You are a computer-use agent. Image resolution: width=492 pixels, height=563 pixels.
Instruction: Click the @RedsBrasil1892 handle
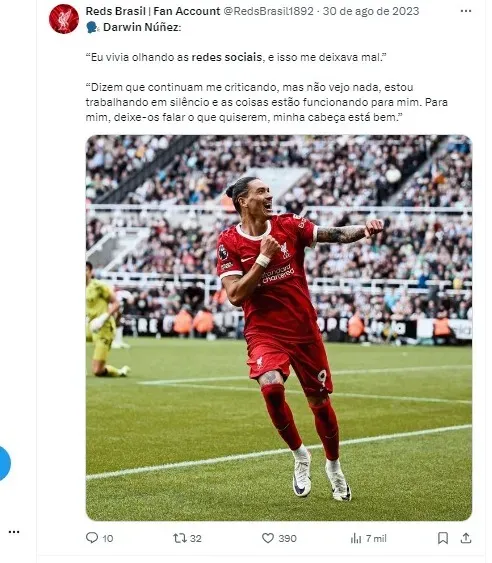pos(269,11)
